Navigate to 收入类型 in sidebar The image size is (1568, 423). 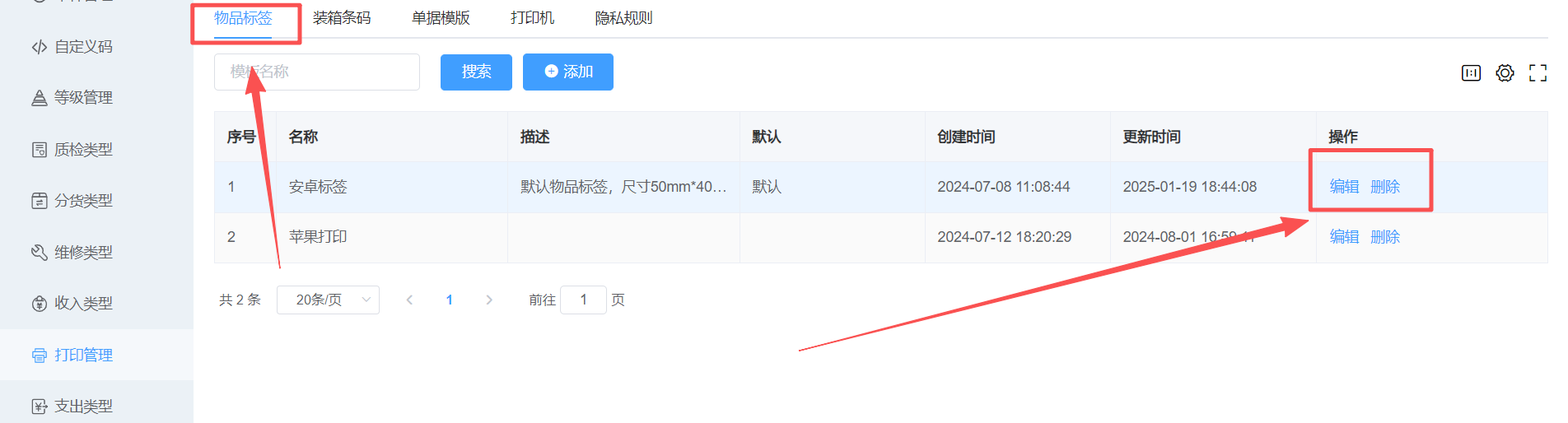[x=82, y=304]
